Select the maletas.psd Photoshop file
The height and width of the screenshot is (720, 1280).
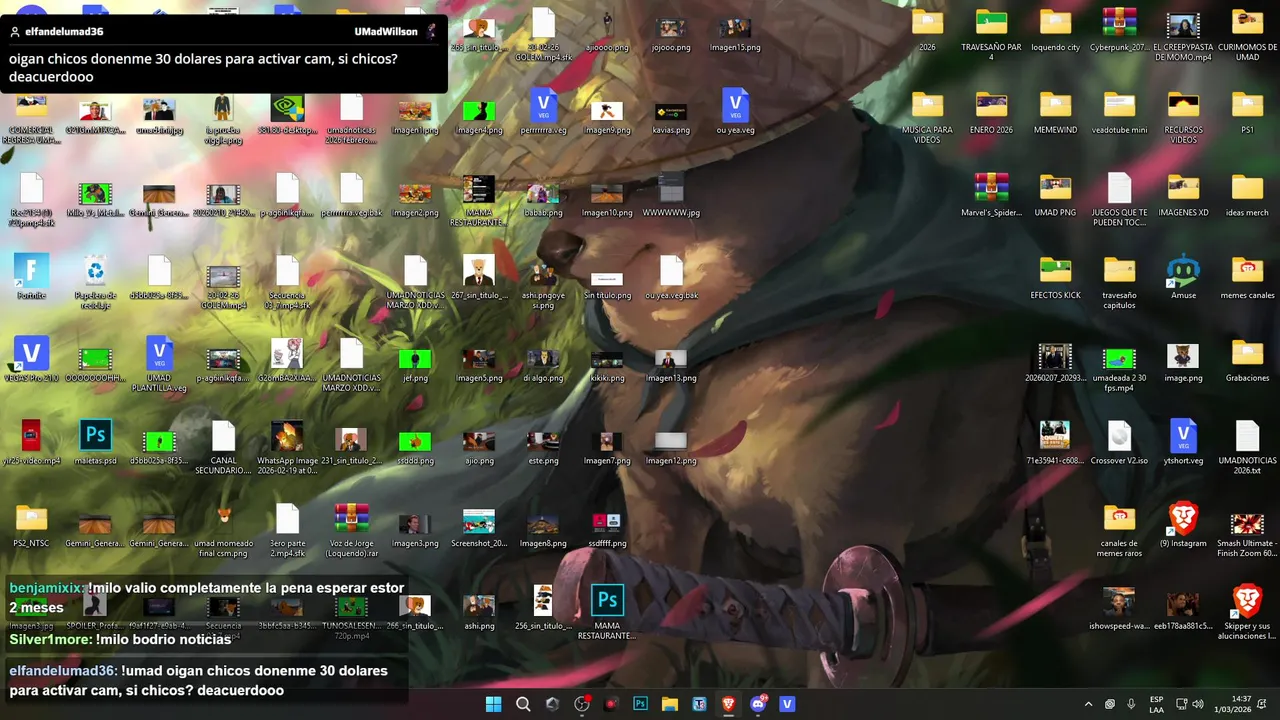click(x=95, y=443)
